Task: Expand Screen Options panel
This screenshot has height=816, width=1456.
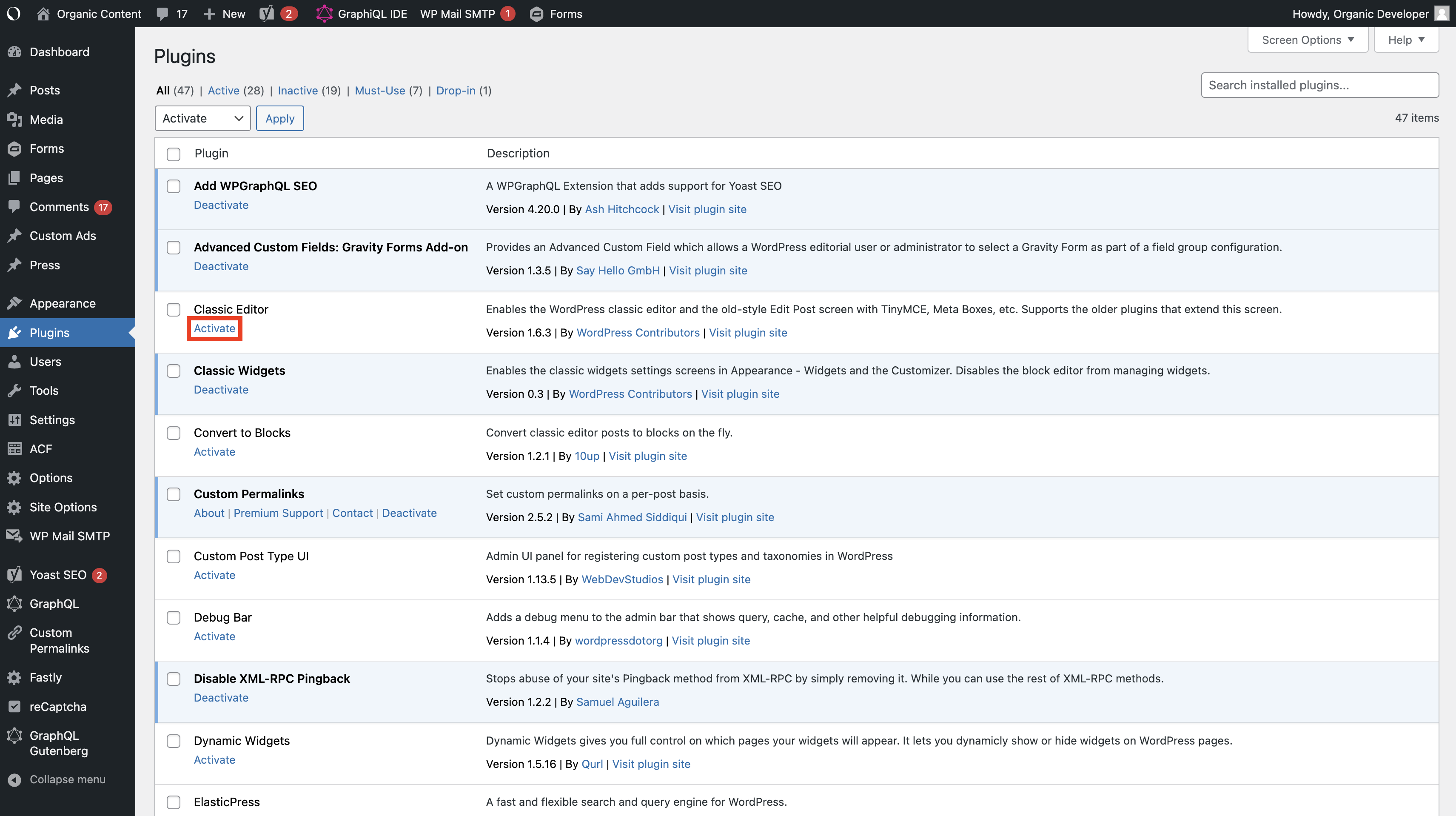Action: 1308,40
